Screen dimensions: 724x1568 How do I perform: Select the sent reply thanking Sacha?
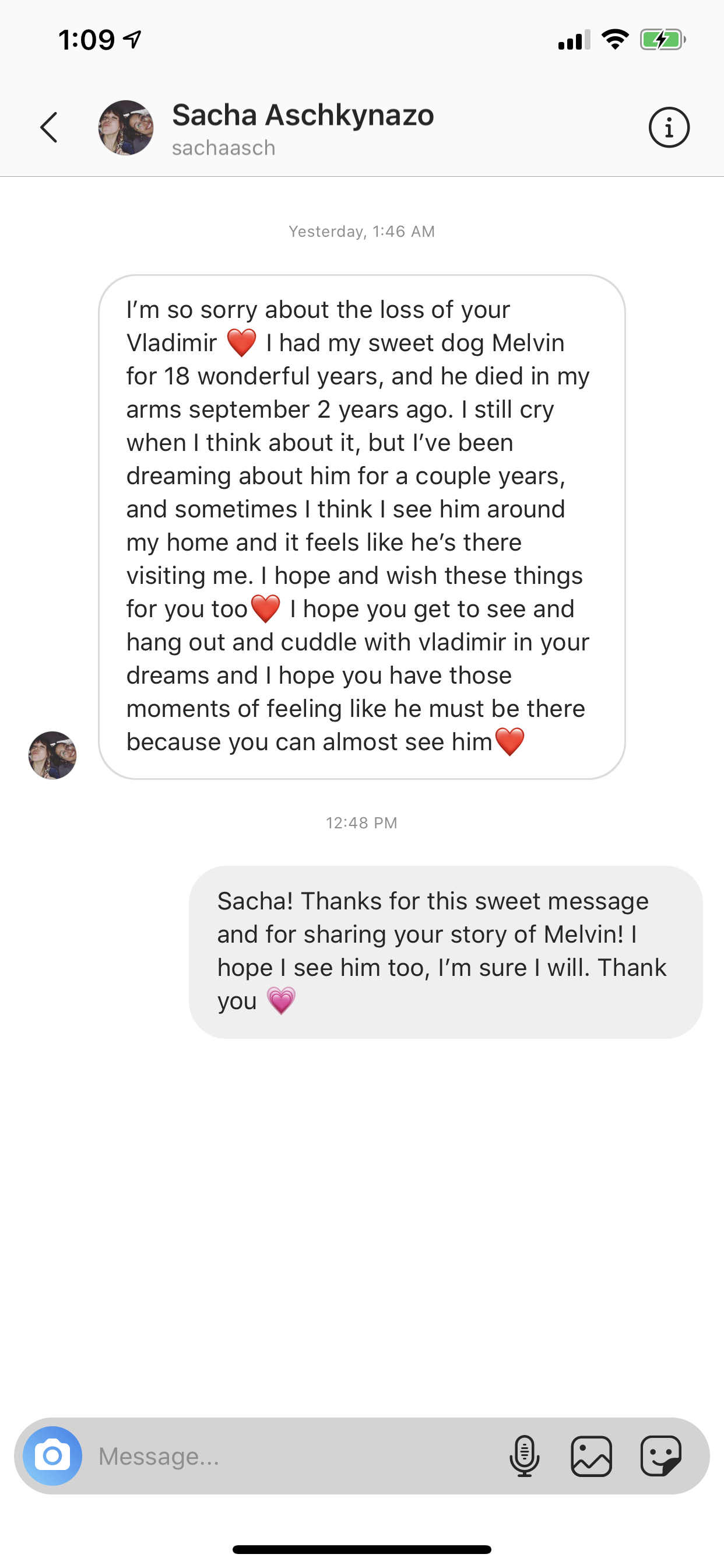[445, 951]
